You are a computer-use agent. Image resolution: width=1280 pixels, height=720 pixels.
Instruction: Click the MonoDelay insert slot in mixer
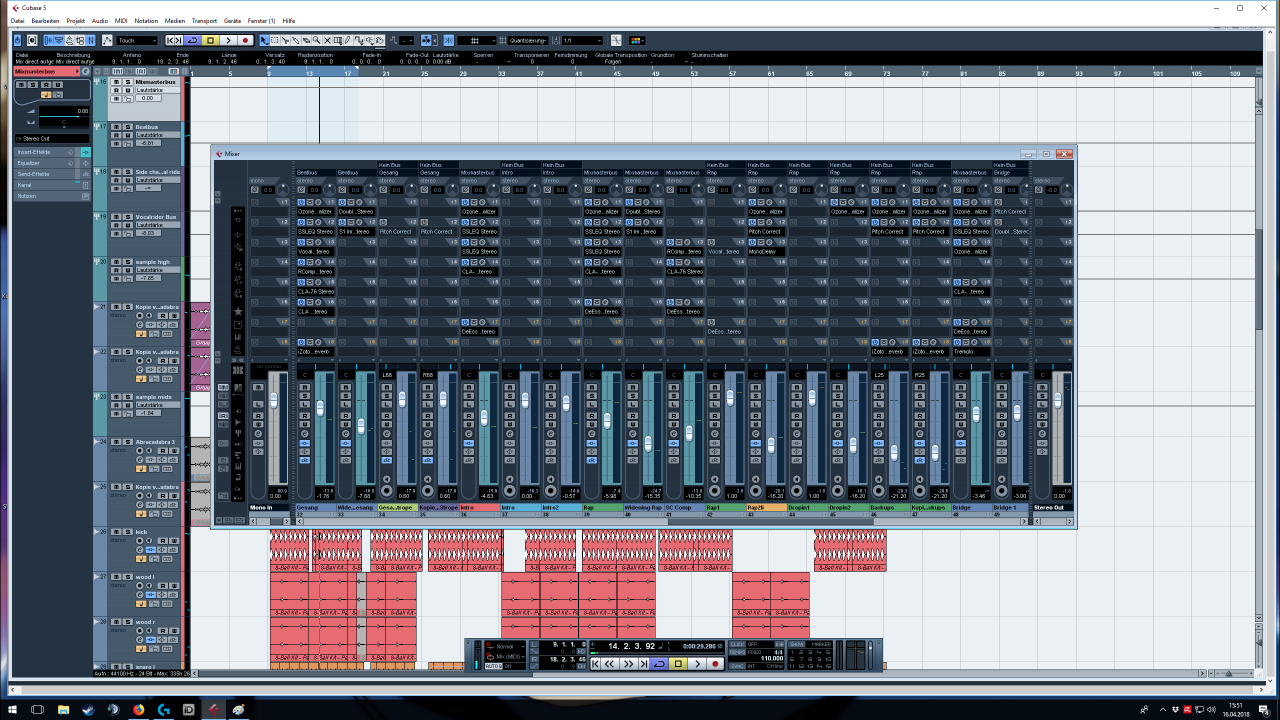click(767, 251)
